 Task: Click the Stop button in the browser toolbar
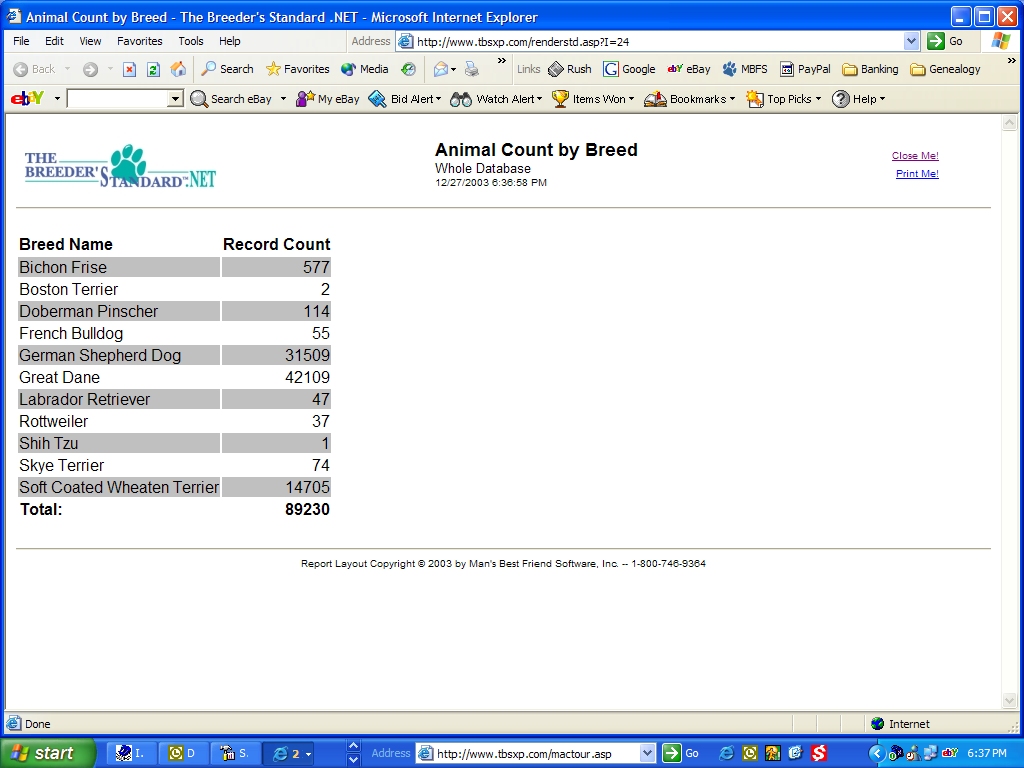click(129, 69)
